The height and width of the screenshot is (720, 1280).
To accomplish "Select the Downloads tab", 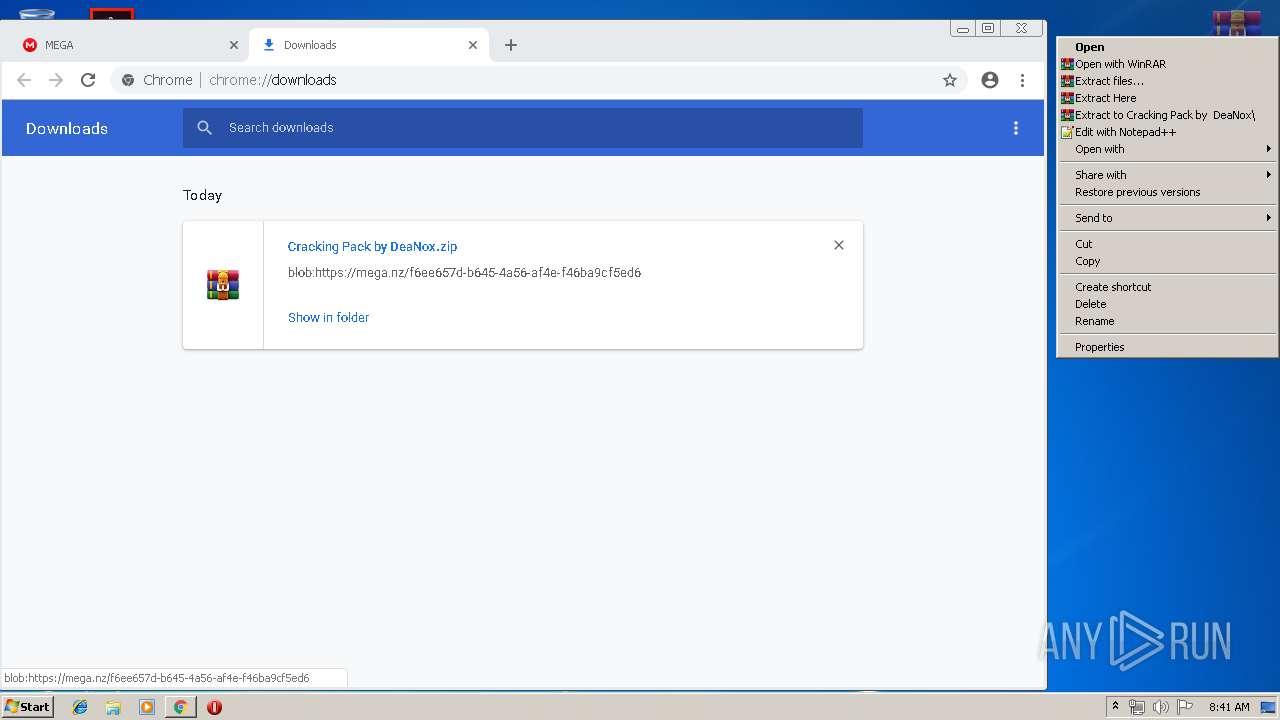I will (x=369, y=45).
